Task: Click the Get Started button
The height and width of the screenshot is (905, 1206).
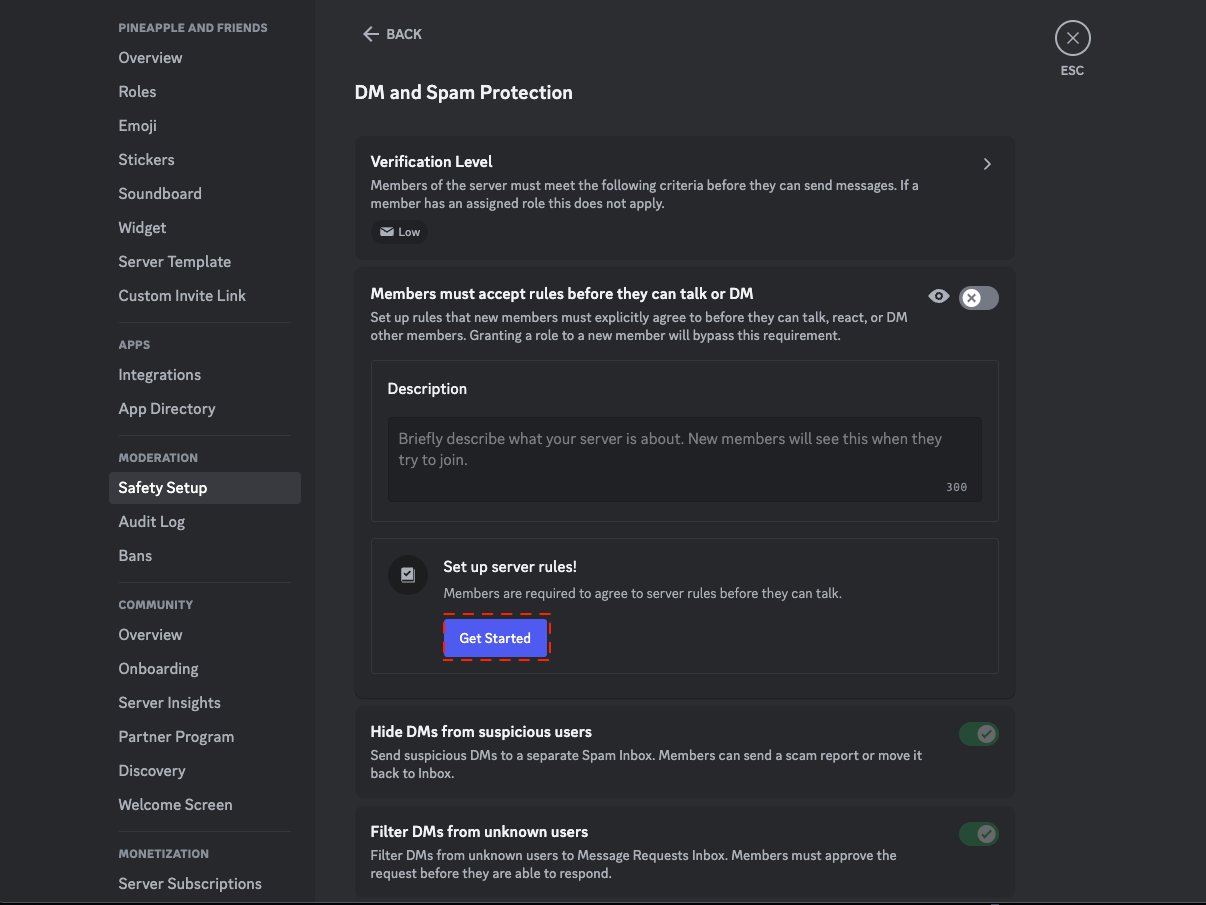Action: tap(495, 639)
